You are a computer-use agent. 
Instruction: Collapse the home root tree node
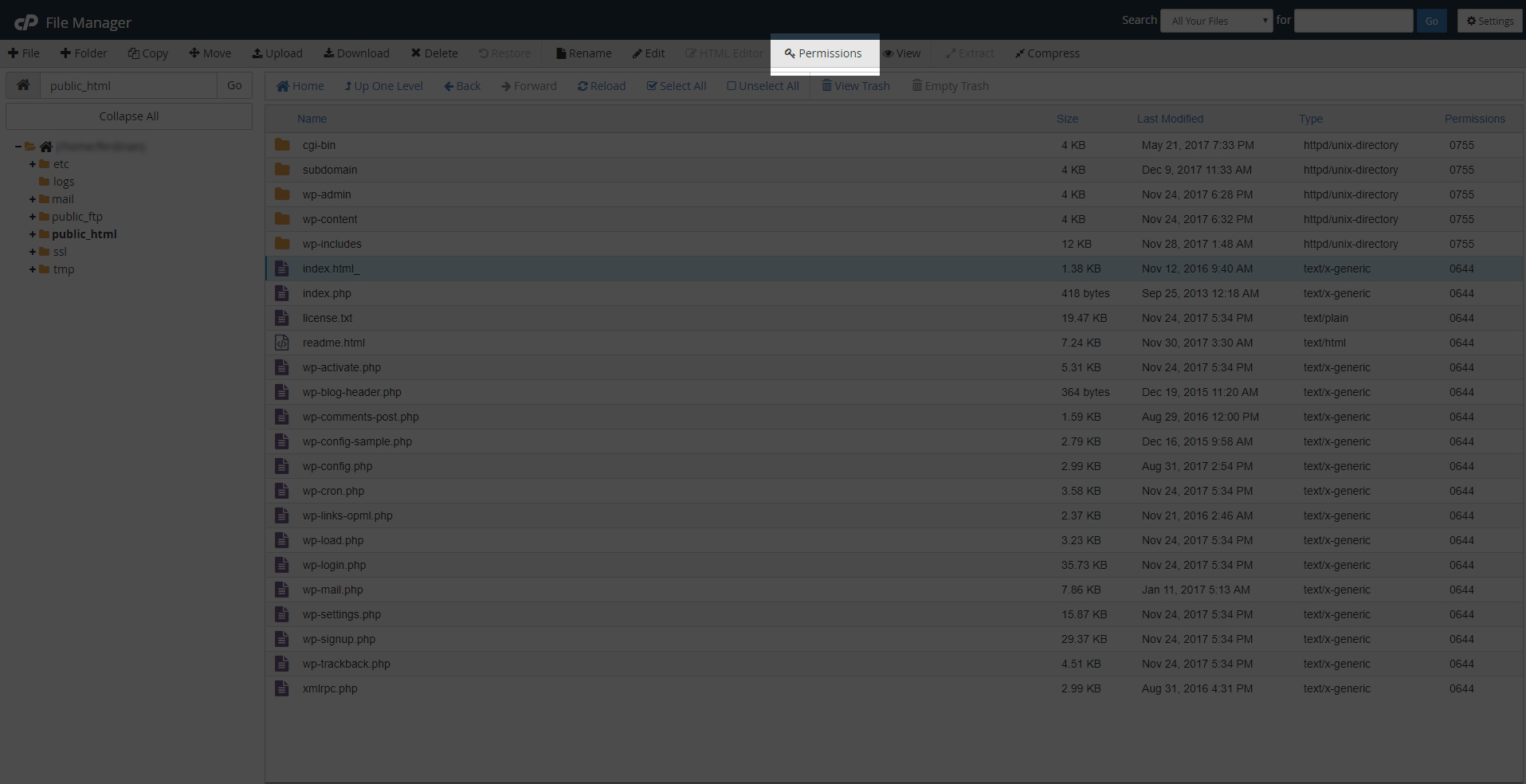18,147
